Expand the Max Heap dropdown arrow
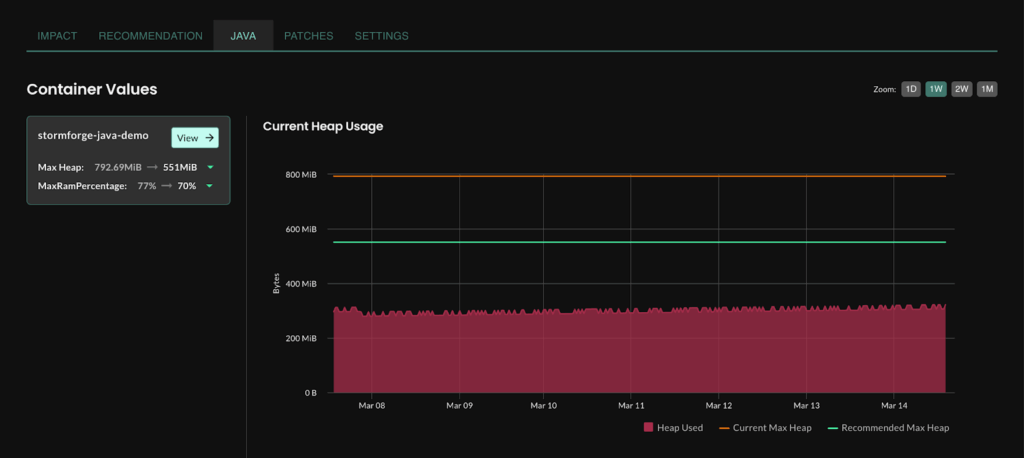This screenshot has width=1024, height=458. point(211,167)
